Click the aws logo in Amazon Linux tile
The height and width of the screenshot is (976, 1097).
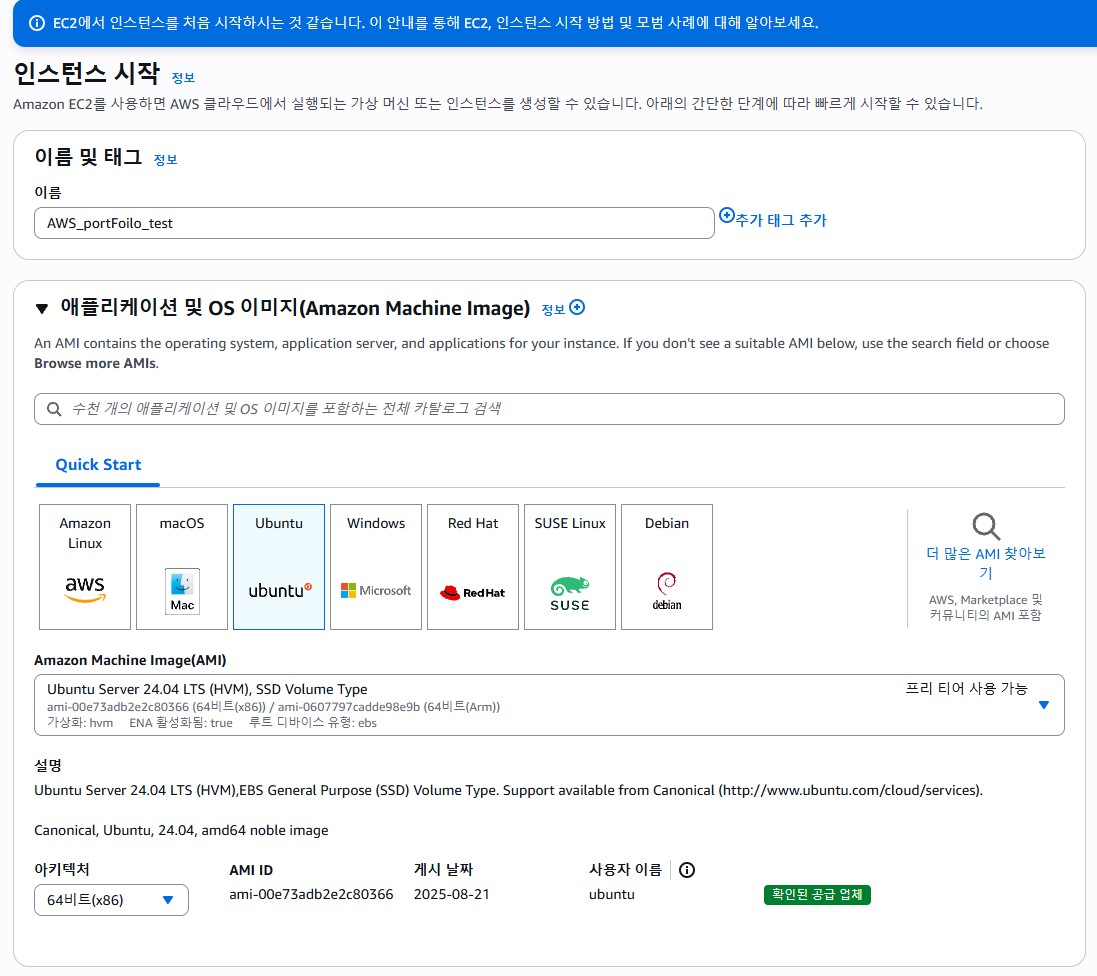point(85,589)
